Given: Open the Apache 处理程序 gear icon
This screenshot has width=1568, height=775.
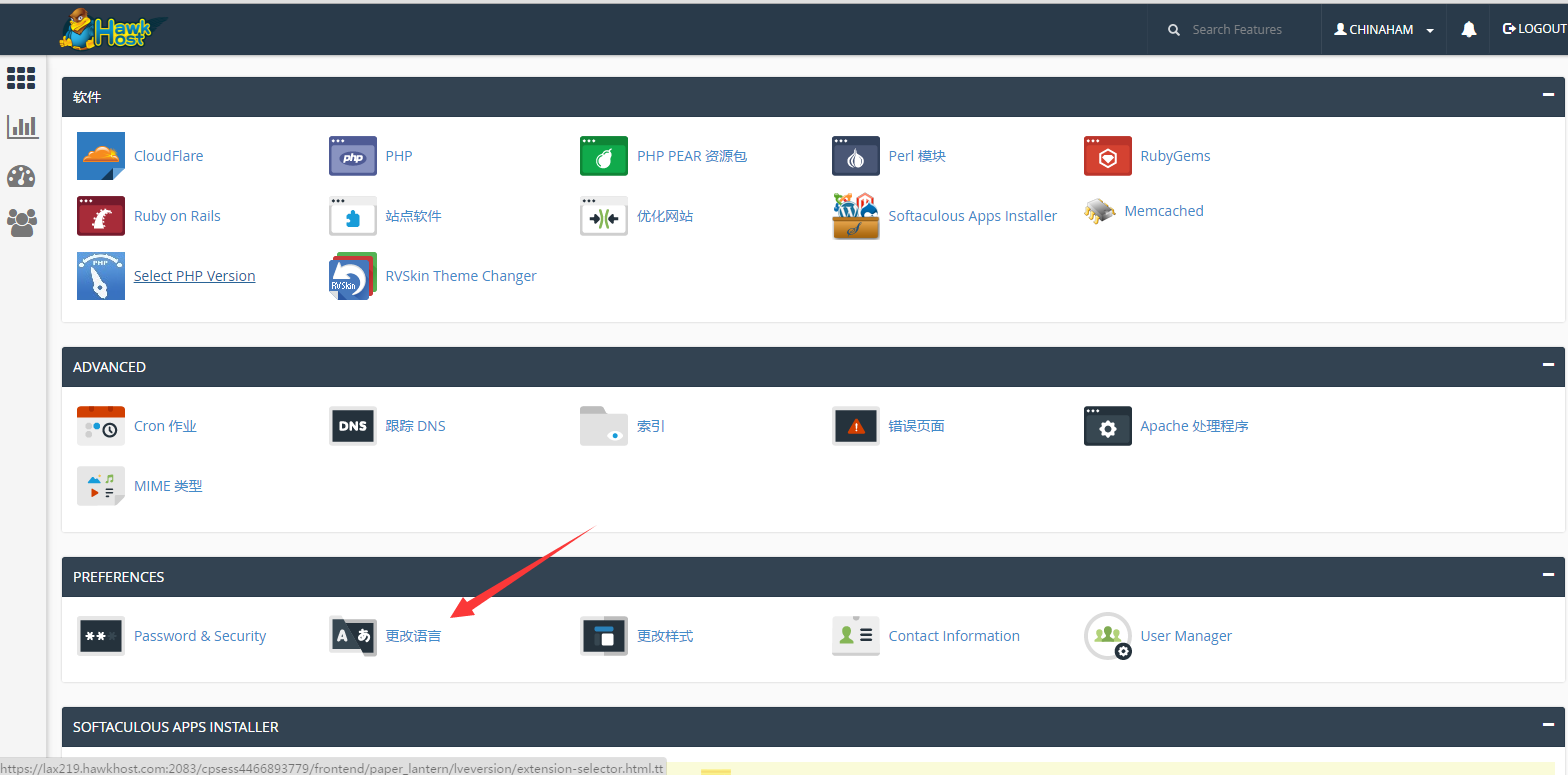Looking at the screenshot, I should tap(1108, 426).
